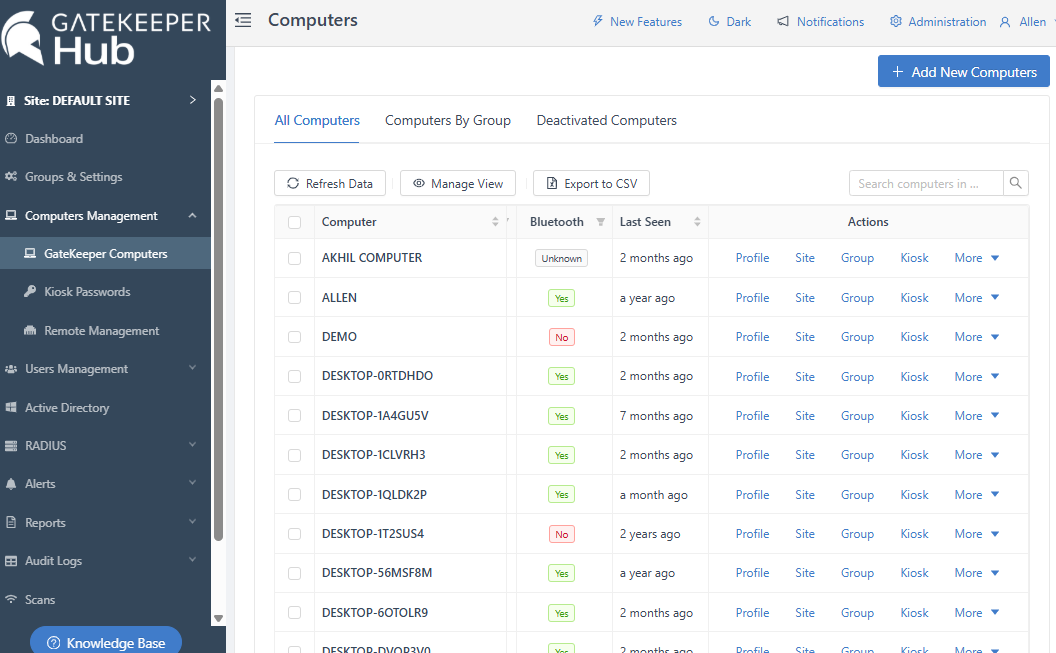Expand the Site: DEFAULT SITE selector

(193, 100)
